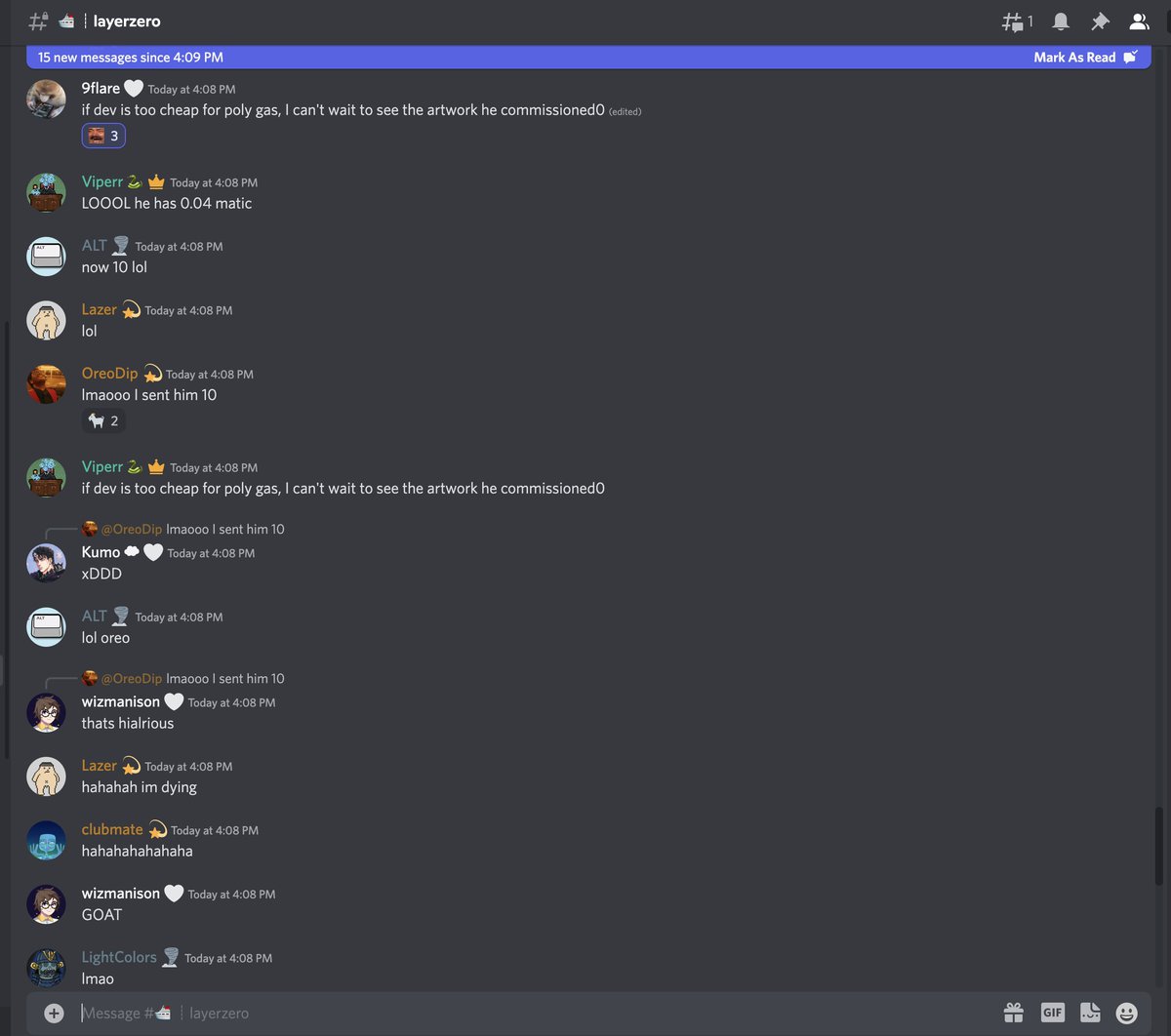Image resolution: width=1171 pixels, height=1036 pixels.
Task: Open the GIF picker
Action: (1052, 1013)
